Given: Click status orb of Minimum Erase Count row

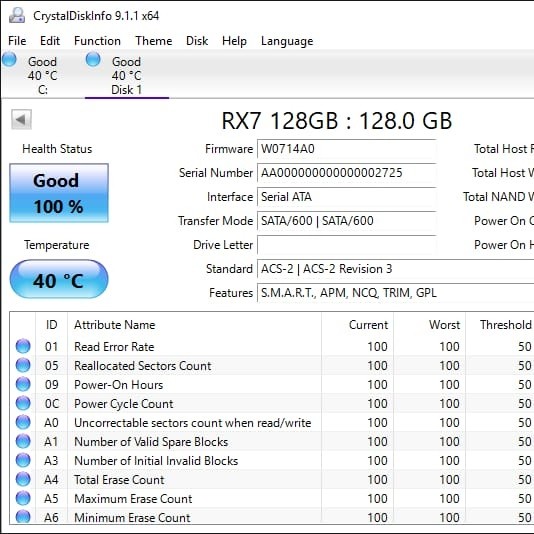Looking at the screenshot, I should [x=23, y=517].
